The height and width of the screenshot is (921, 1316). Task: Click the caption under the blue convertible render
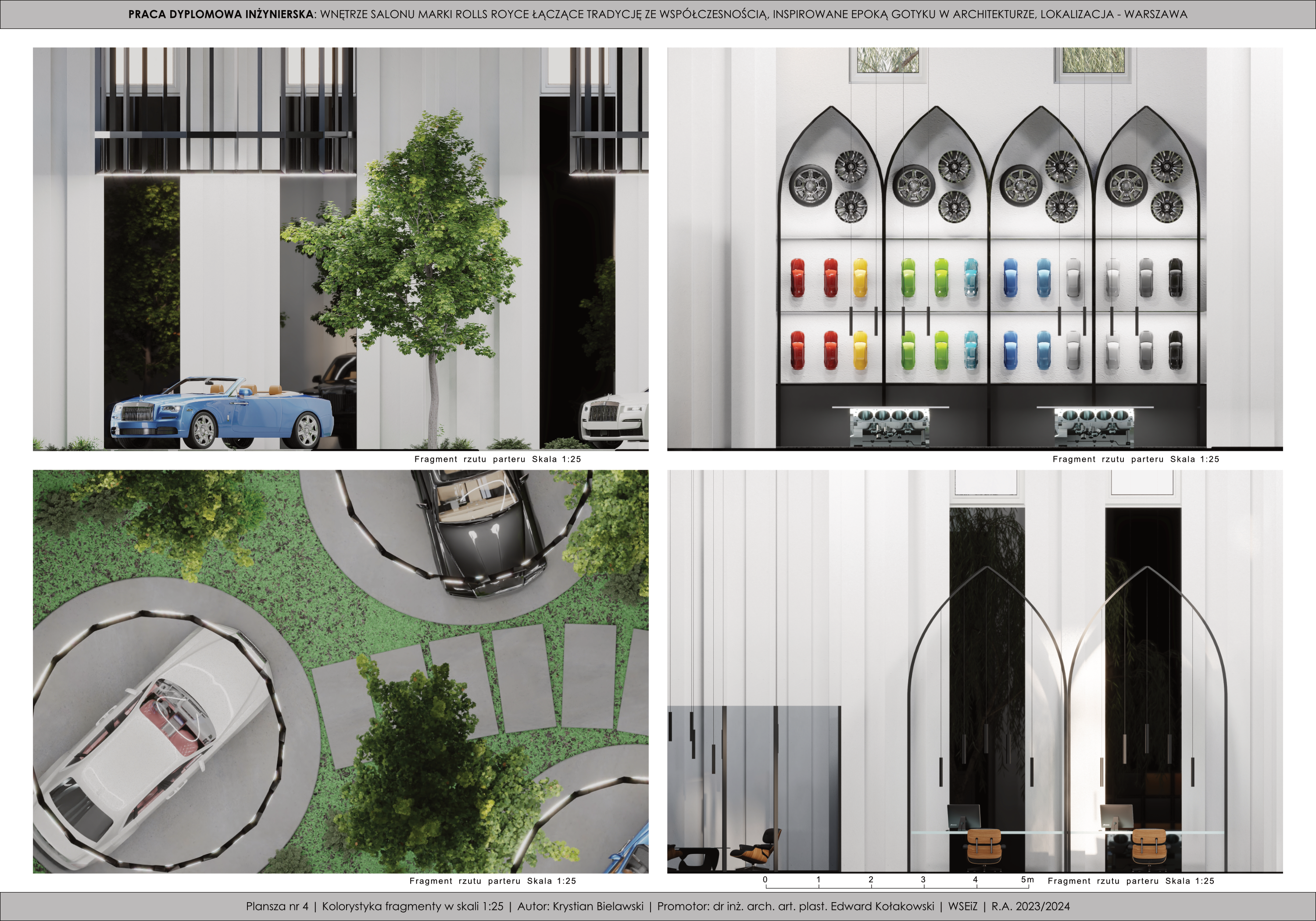[497, 459]
